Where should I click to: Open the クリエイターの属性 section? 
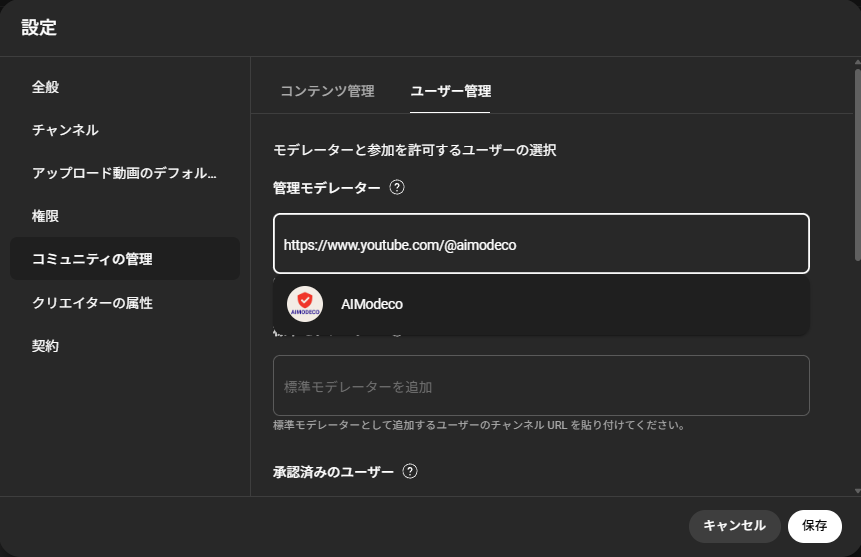[x=92, y=302]
